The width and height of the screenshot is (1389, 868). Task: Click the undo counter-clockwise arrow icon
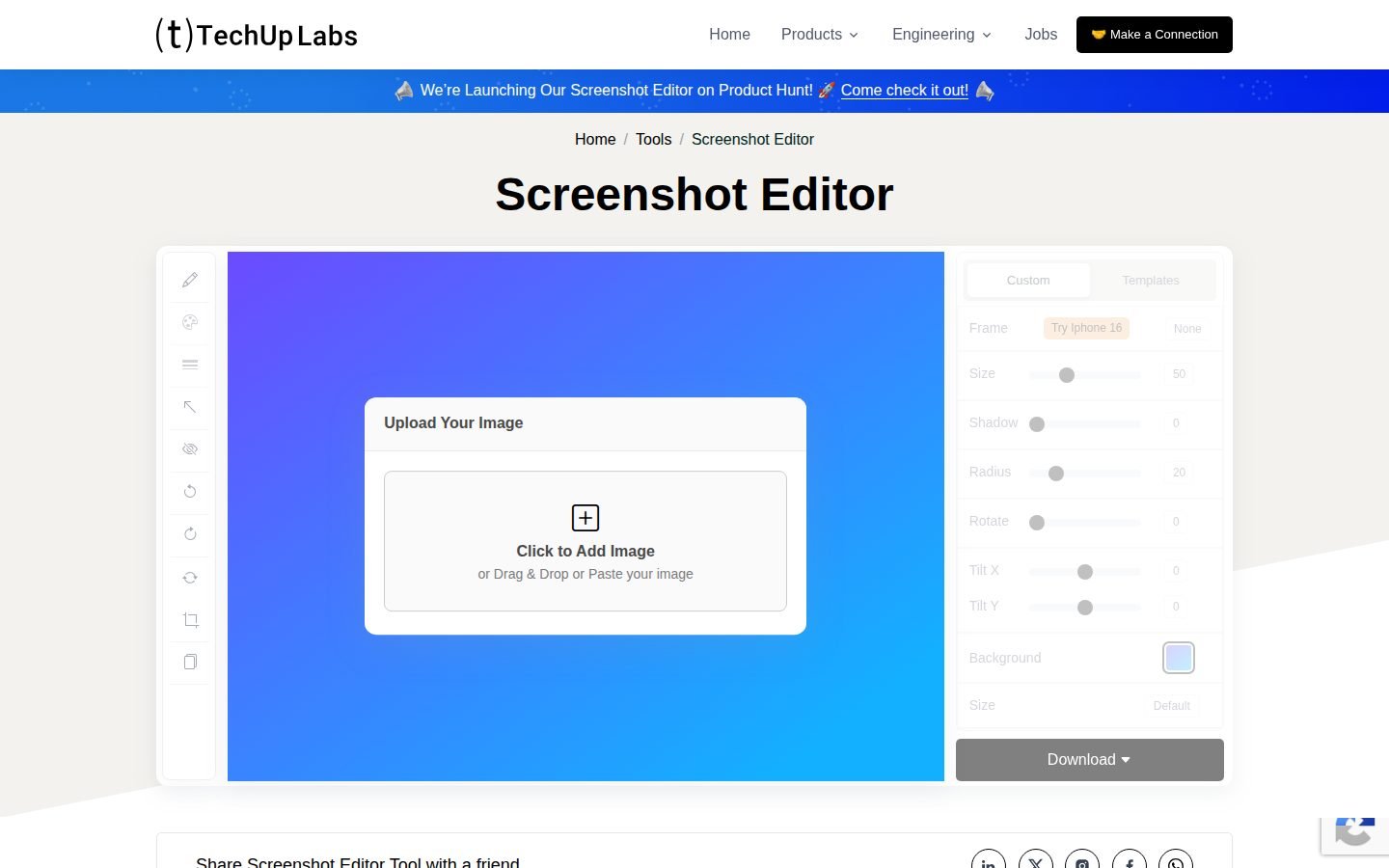pyautogui.click(x=190, y=492)
